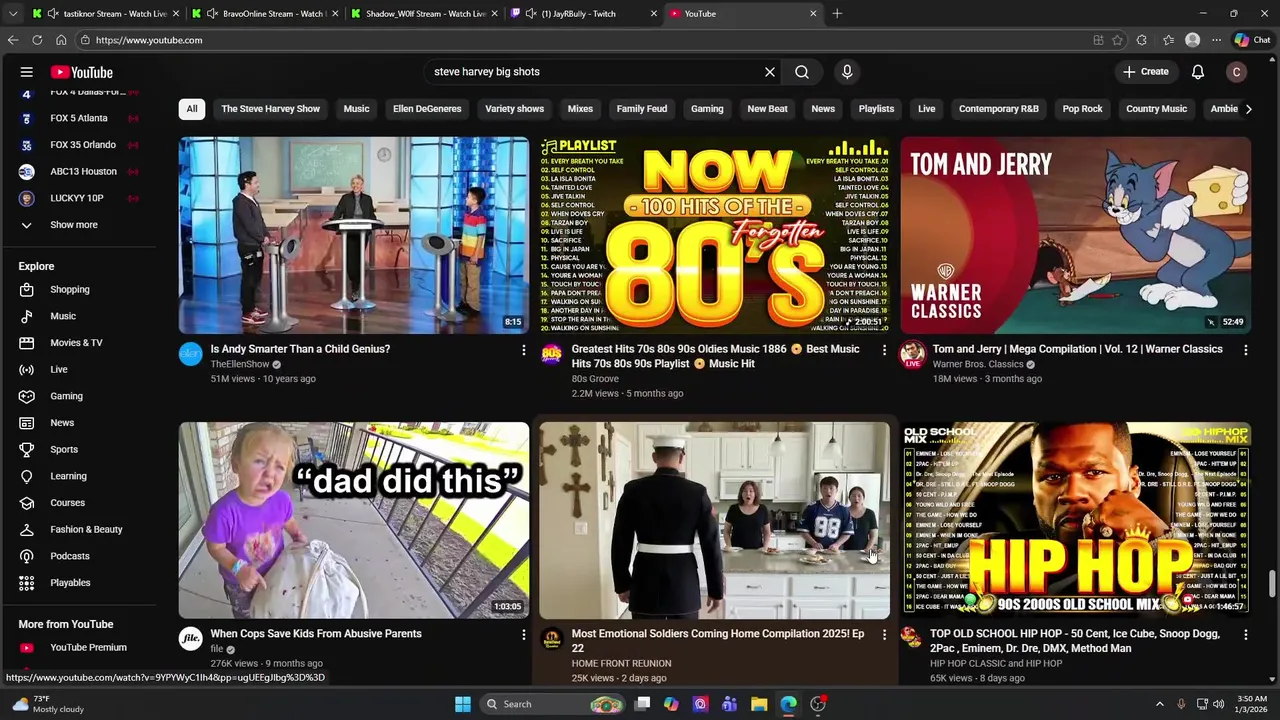
Task: Open the browser tab search dropdown
Action: pyautogui.click(x=13, y=14)
